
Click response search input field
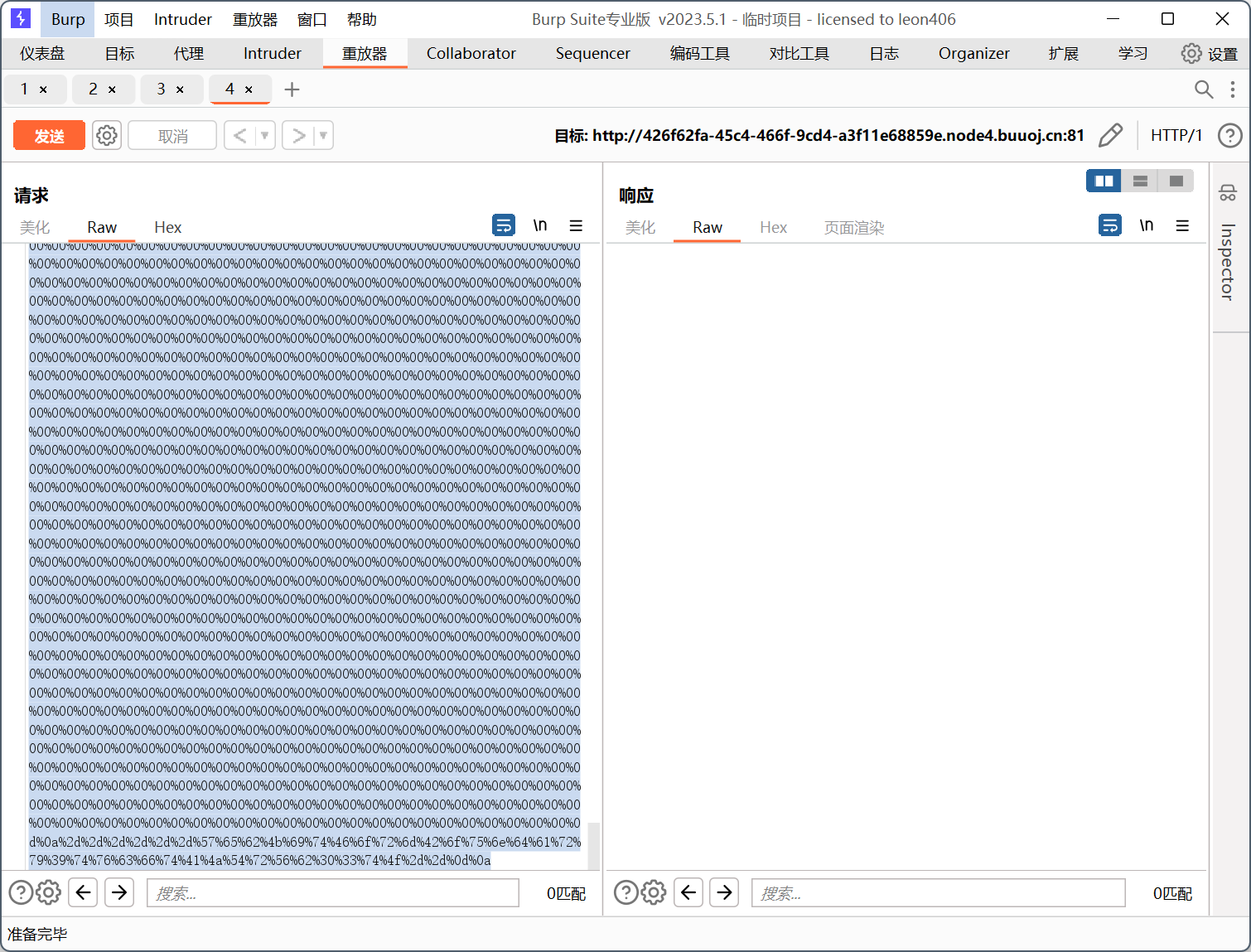939,893
